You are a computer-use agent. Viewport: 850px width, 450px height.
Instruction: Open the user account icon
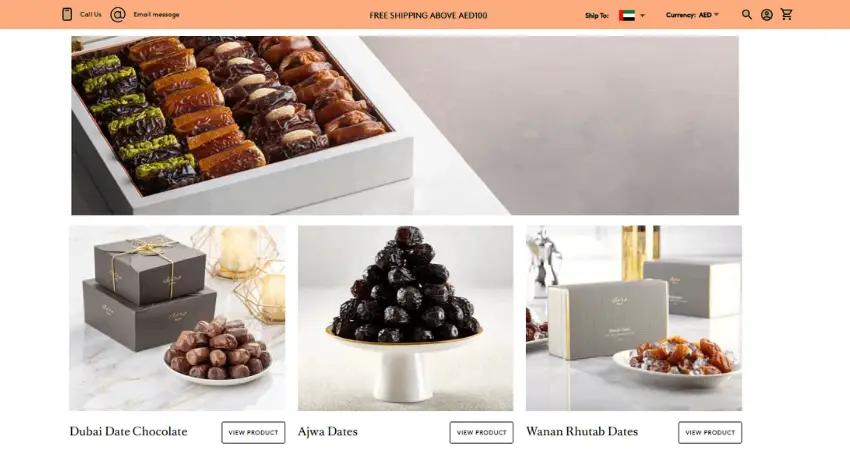click(767, 15)
